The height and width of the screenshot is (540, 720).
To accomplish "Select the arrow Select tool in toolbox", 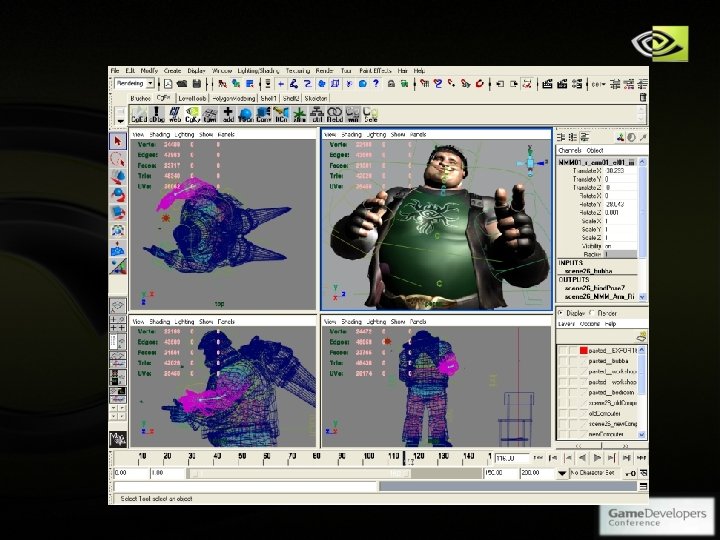I will point(118,141).
